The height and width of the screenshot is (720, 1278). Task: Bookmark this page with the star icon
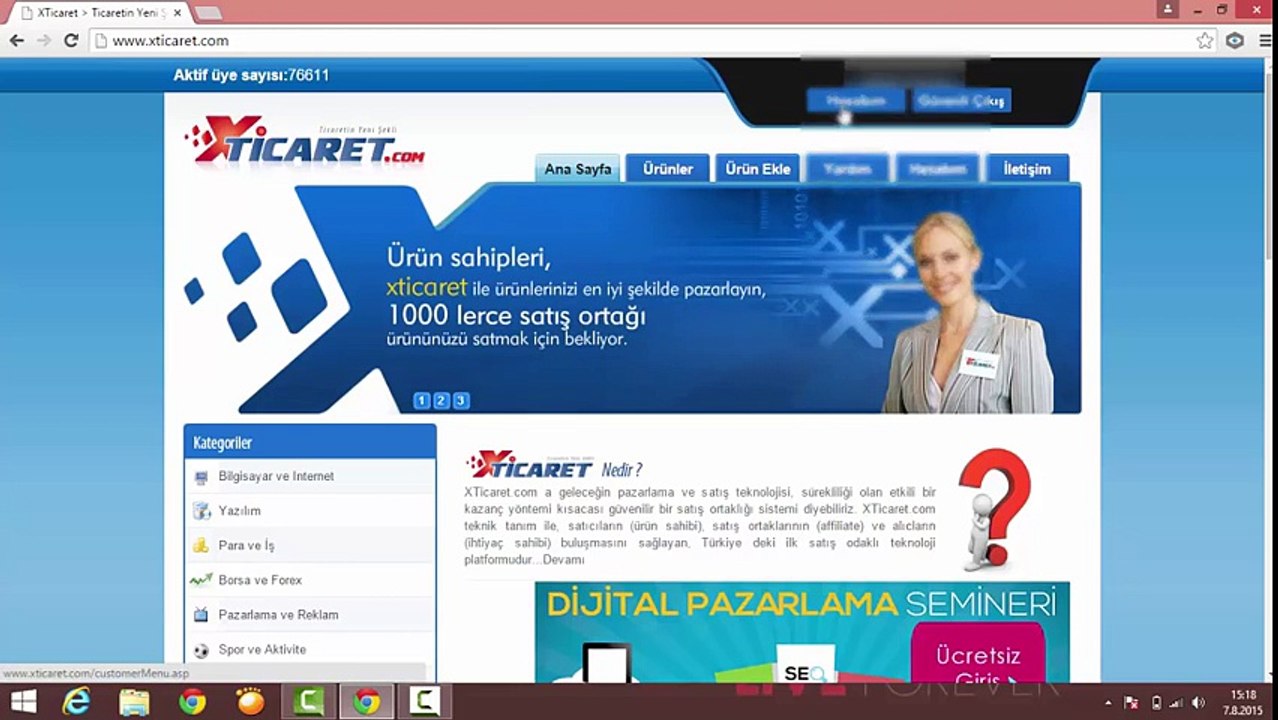(x=1205, y=41)
